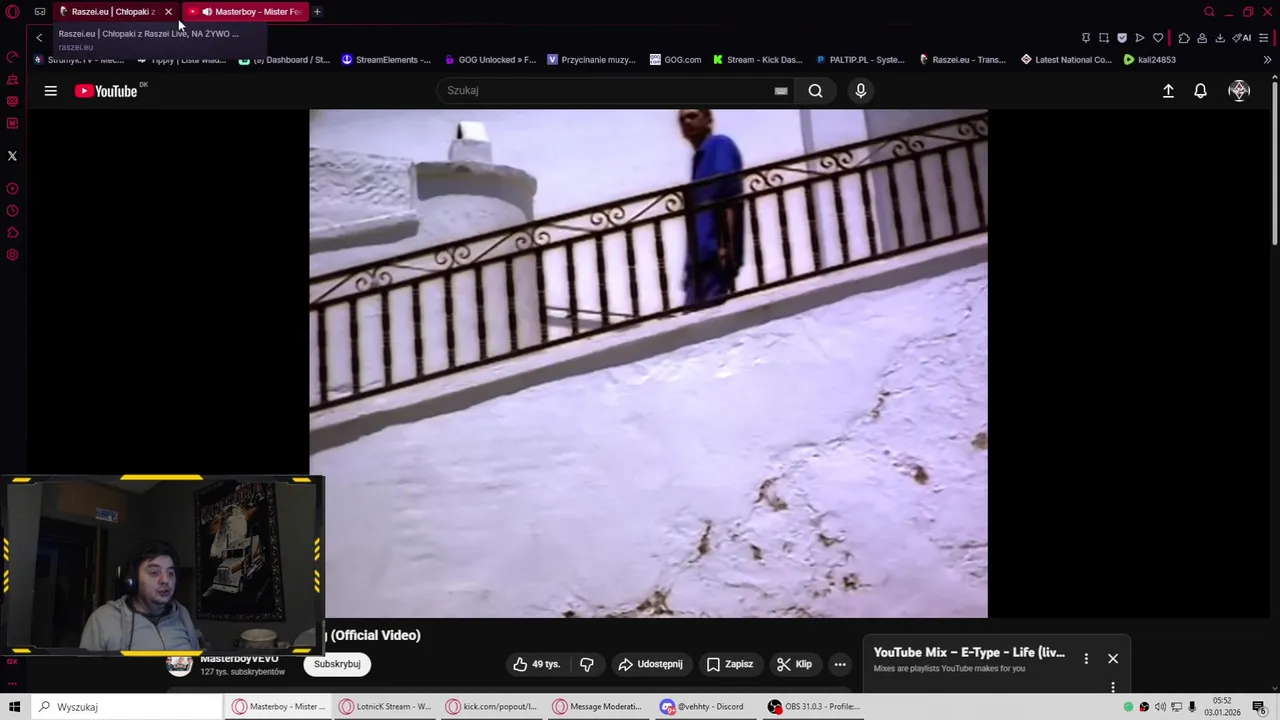
Task: Click the YouTube upload/create arrow icon
Action: (x=1168, y=91)
